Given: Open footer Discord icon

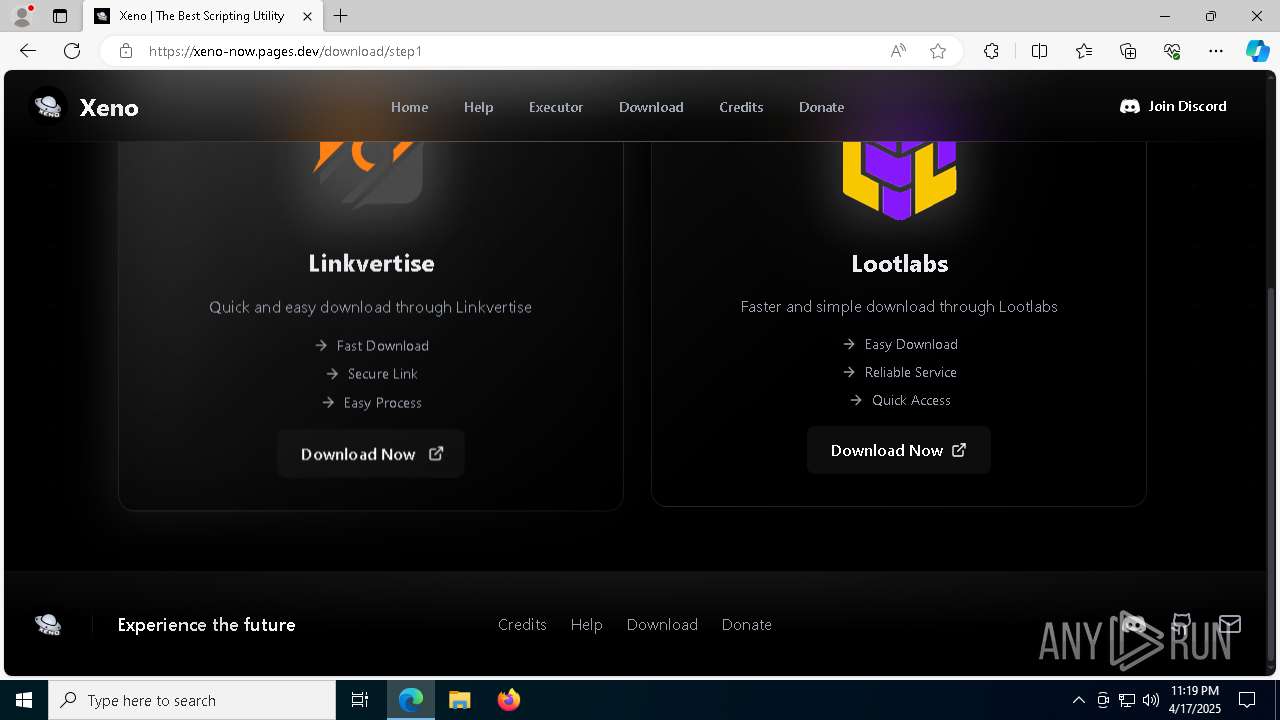Looking at the screenshot, I should tap(1134, 625).
